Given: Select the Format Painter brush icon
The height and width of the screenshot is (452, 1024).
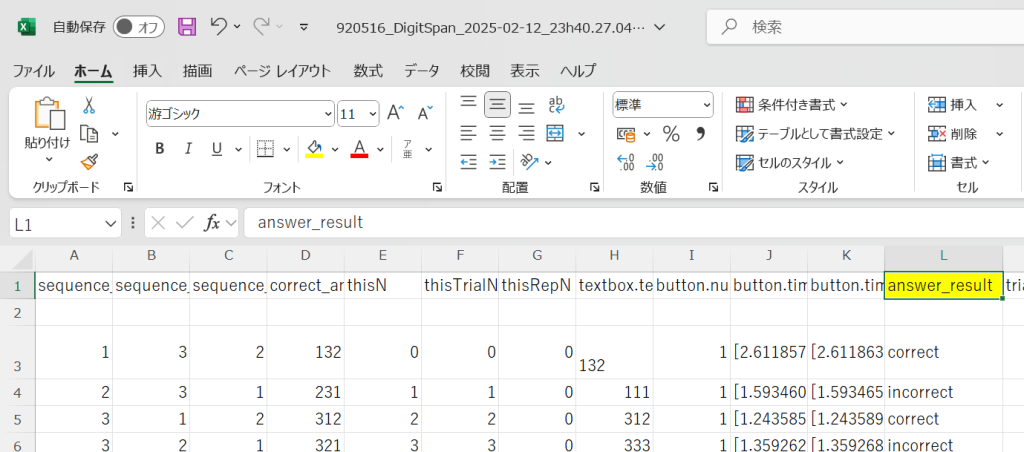Looking at the screenshot, I should (x=89, y=162).
